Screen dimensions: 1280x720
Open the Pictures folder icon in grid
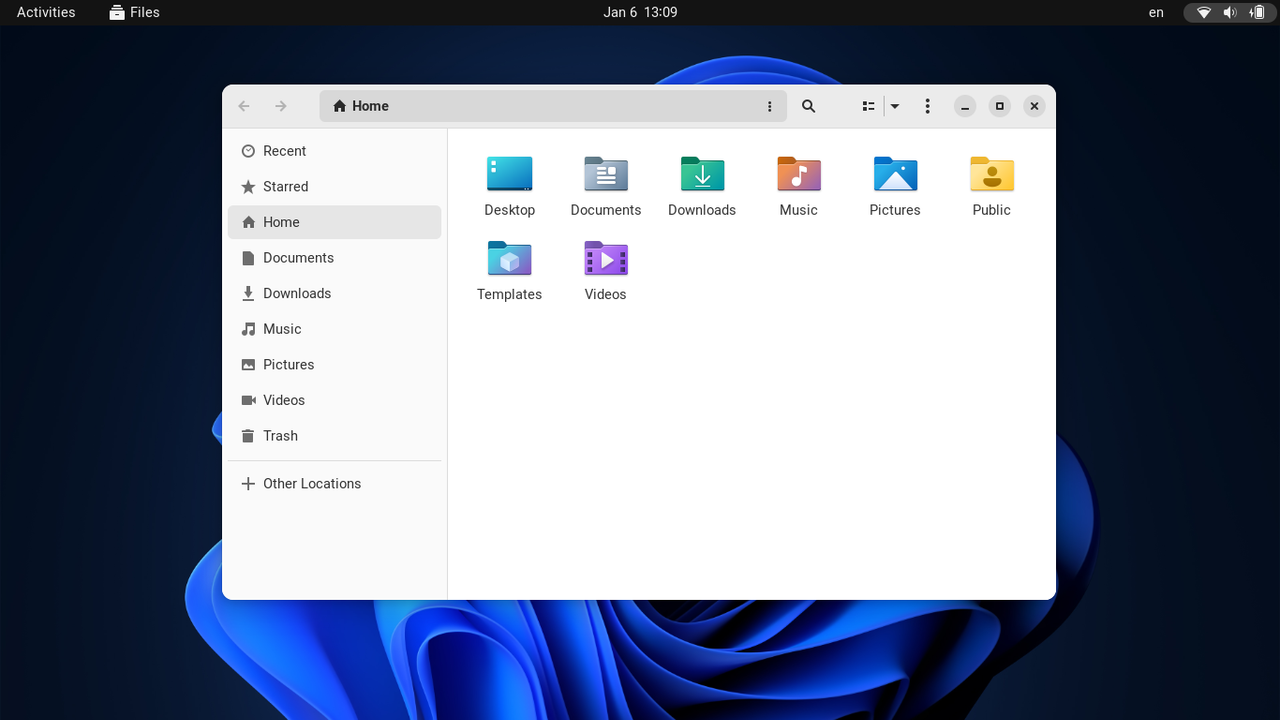tap(895, 174)
